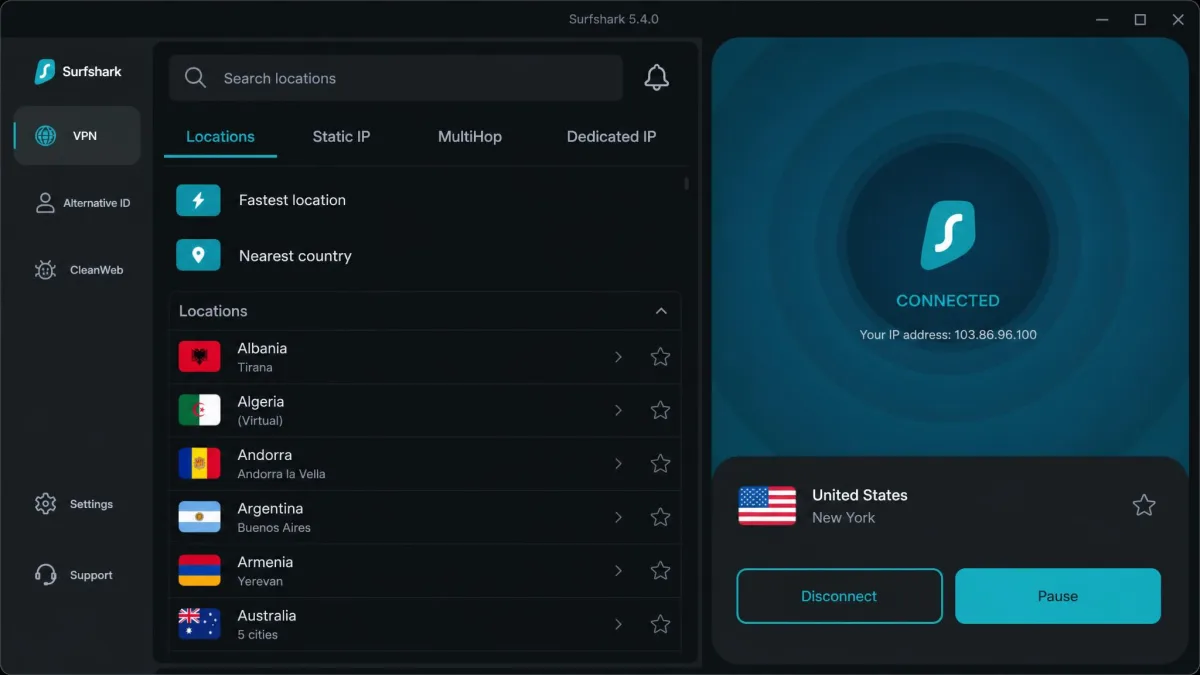Maximize the Surfshark window
The image size is (1200, 675).
click(1140, 19)
